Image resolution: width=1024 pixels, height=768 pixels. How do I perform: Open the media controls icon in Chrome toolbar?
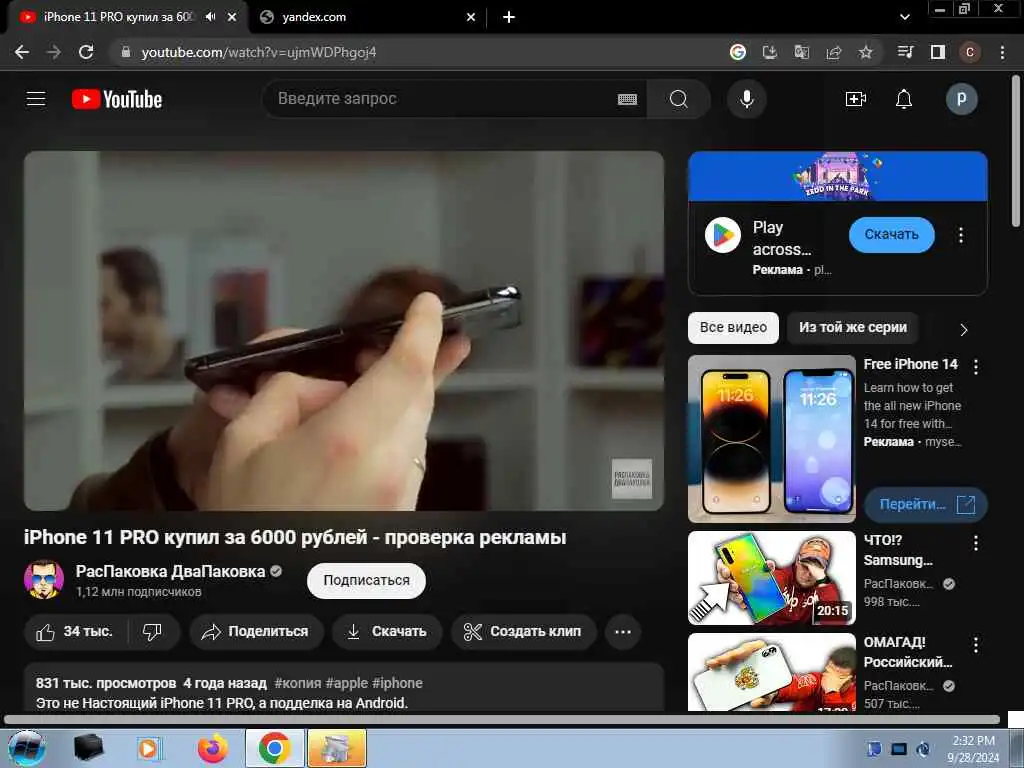[906, 52]
